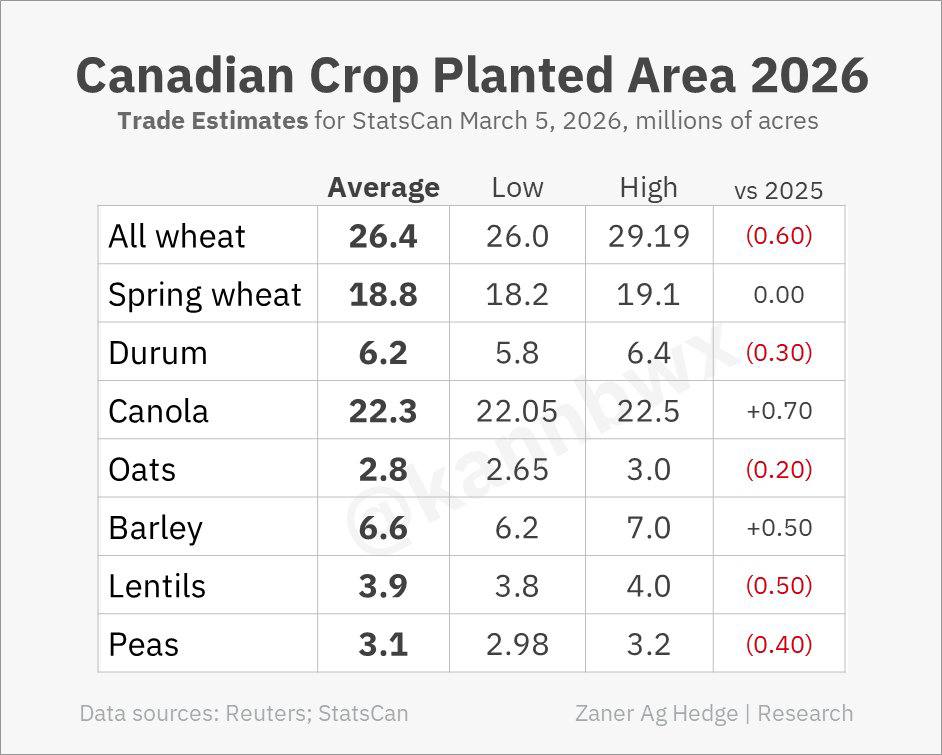Click the "Spring wheat" row label
942x755 pixels.
(x=205, y=295)
